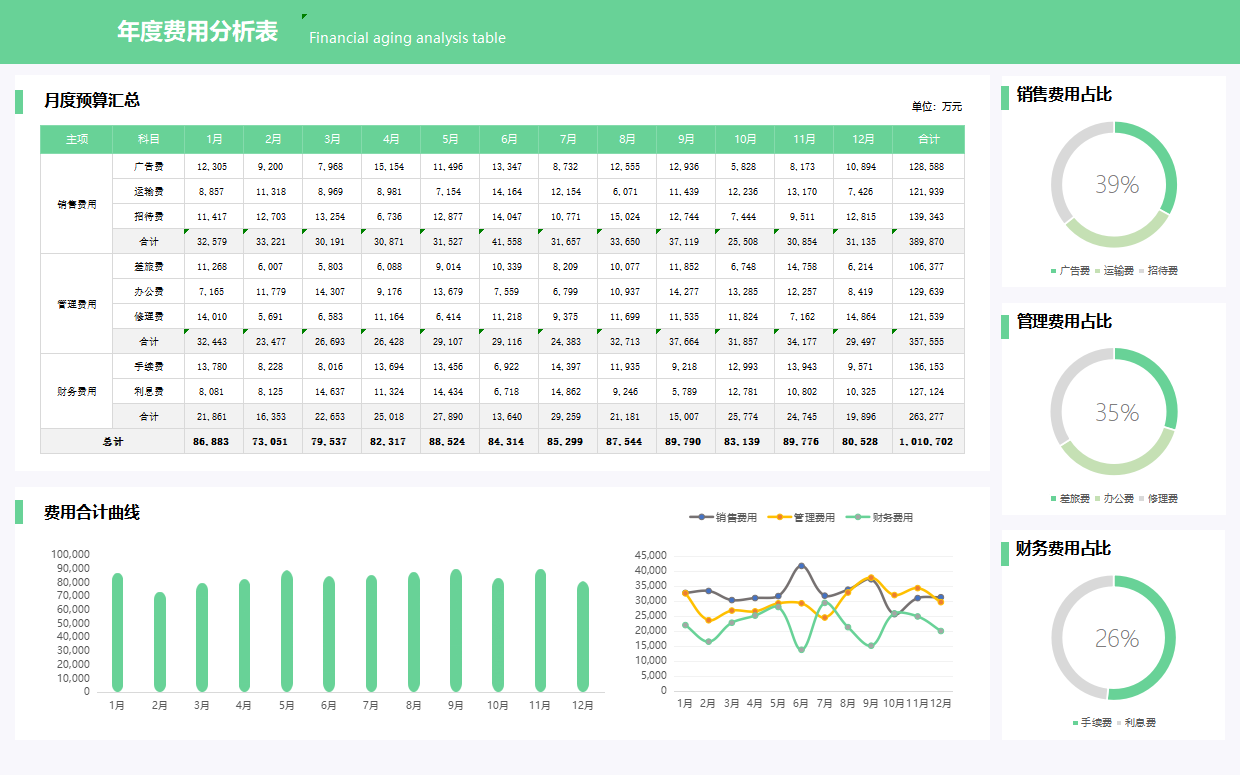Screen dimensions: 1240x775
Task: Click the 月度预算汇总 section heading
Action: [91, 100]
